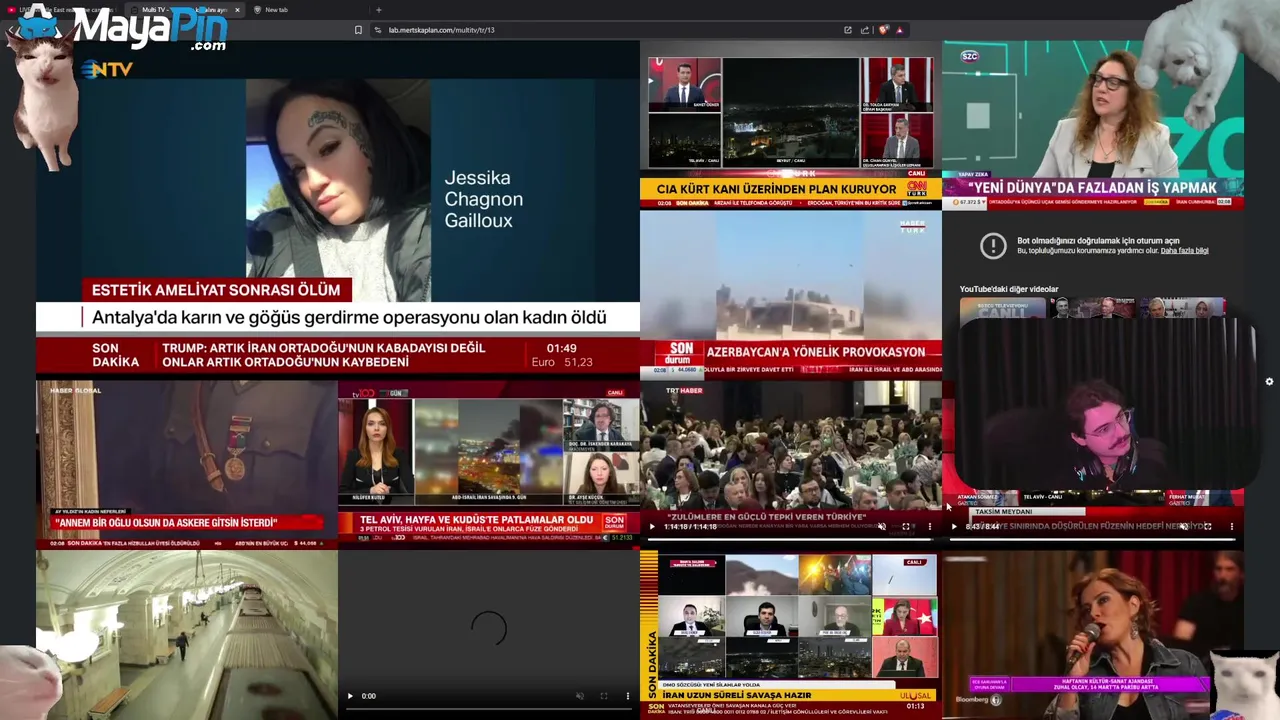The height and width of the screenshot is (720, 1280).
Task: Open the settings gear at right edge
Action: pos(1269,382)
